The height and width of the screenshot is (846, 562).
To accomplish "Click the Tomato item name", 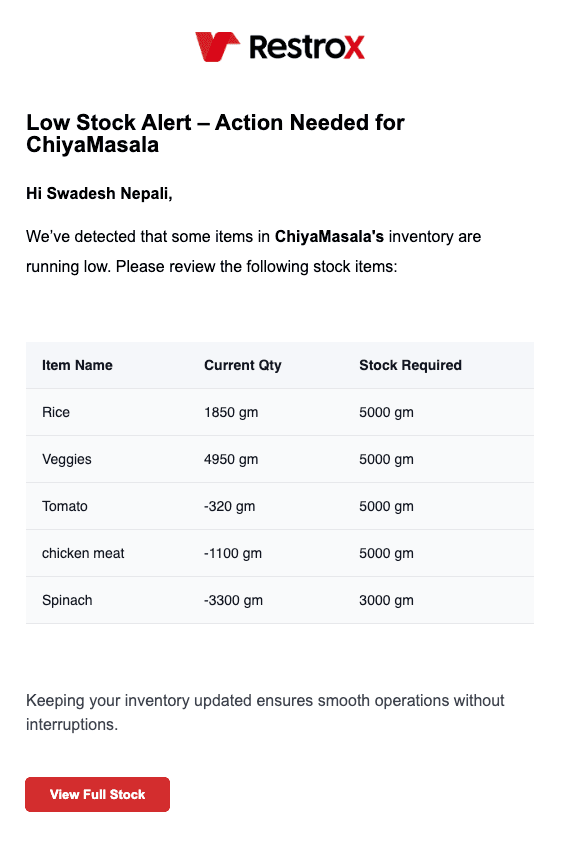I will click(65, 506).
